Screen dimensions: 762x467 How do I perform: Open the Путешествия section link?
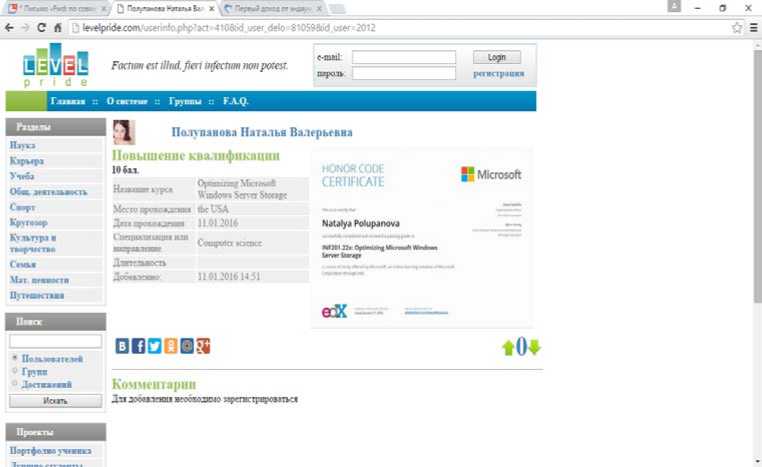point(37,295)
